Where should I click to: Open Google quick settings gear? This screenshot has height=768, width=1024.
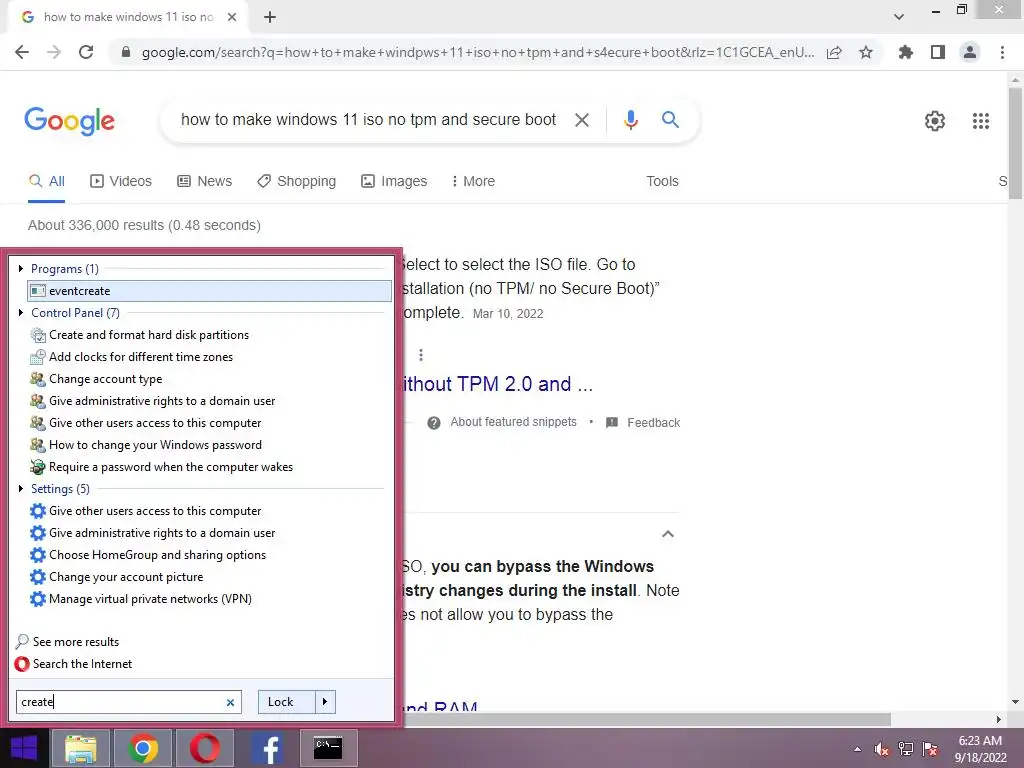(935, 121)
